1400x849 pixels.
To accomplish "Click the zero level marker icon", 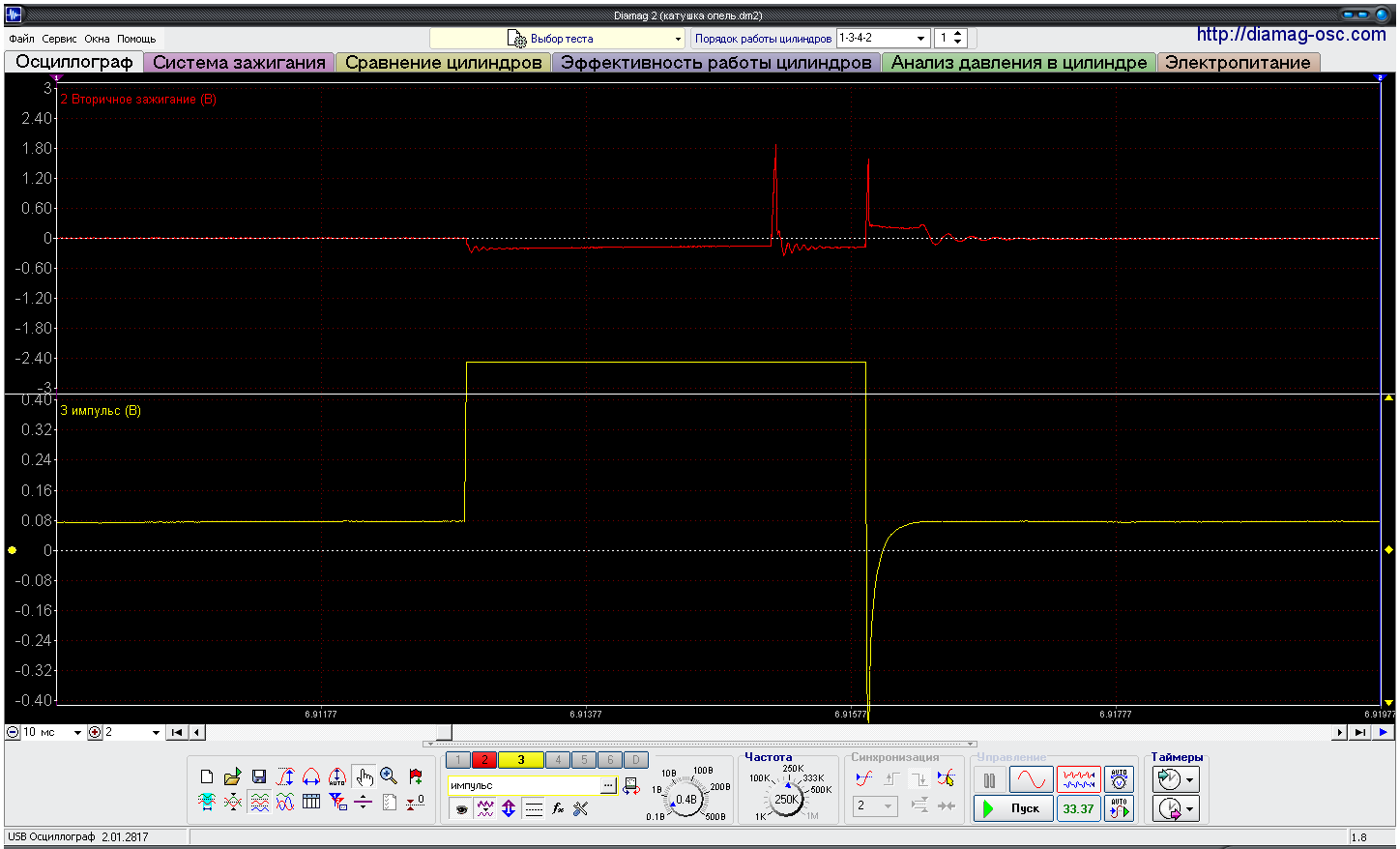I will pyautogui.click(x=416, y=802).
